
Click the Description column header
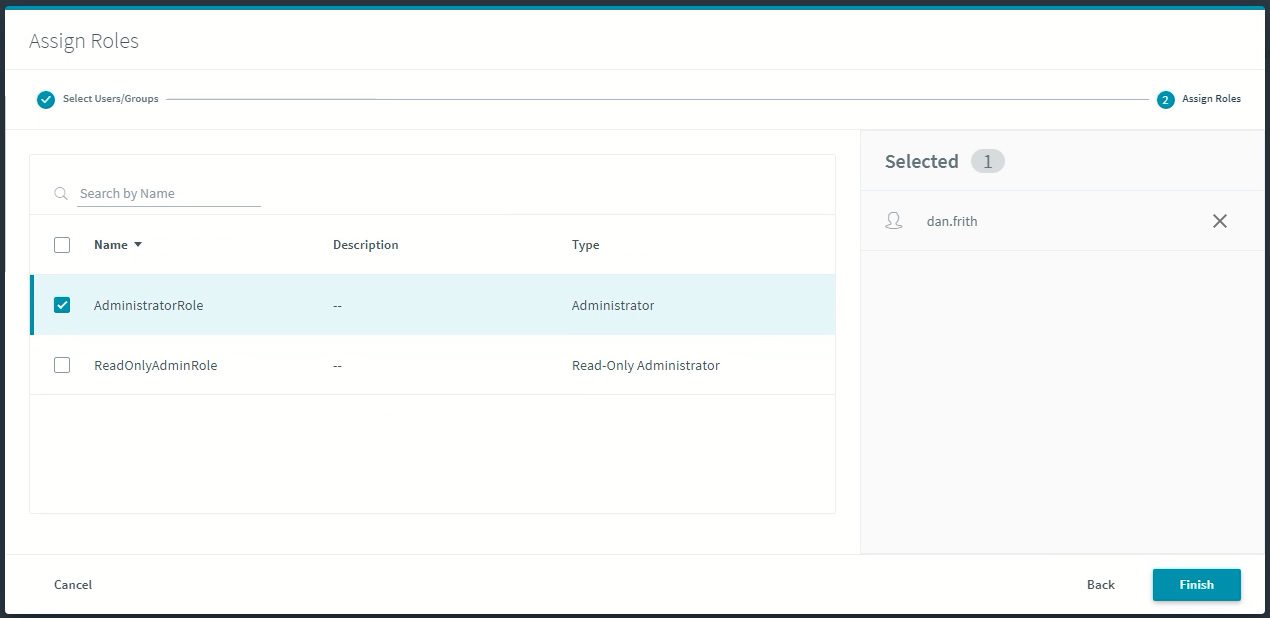(366, 245)
